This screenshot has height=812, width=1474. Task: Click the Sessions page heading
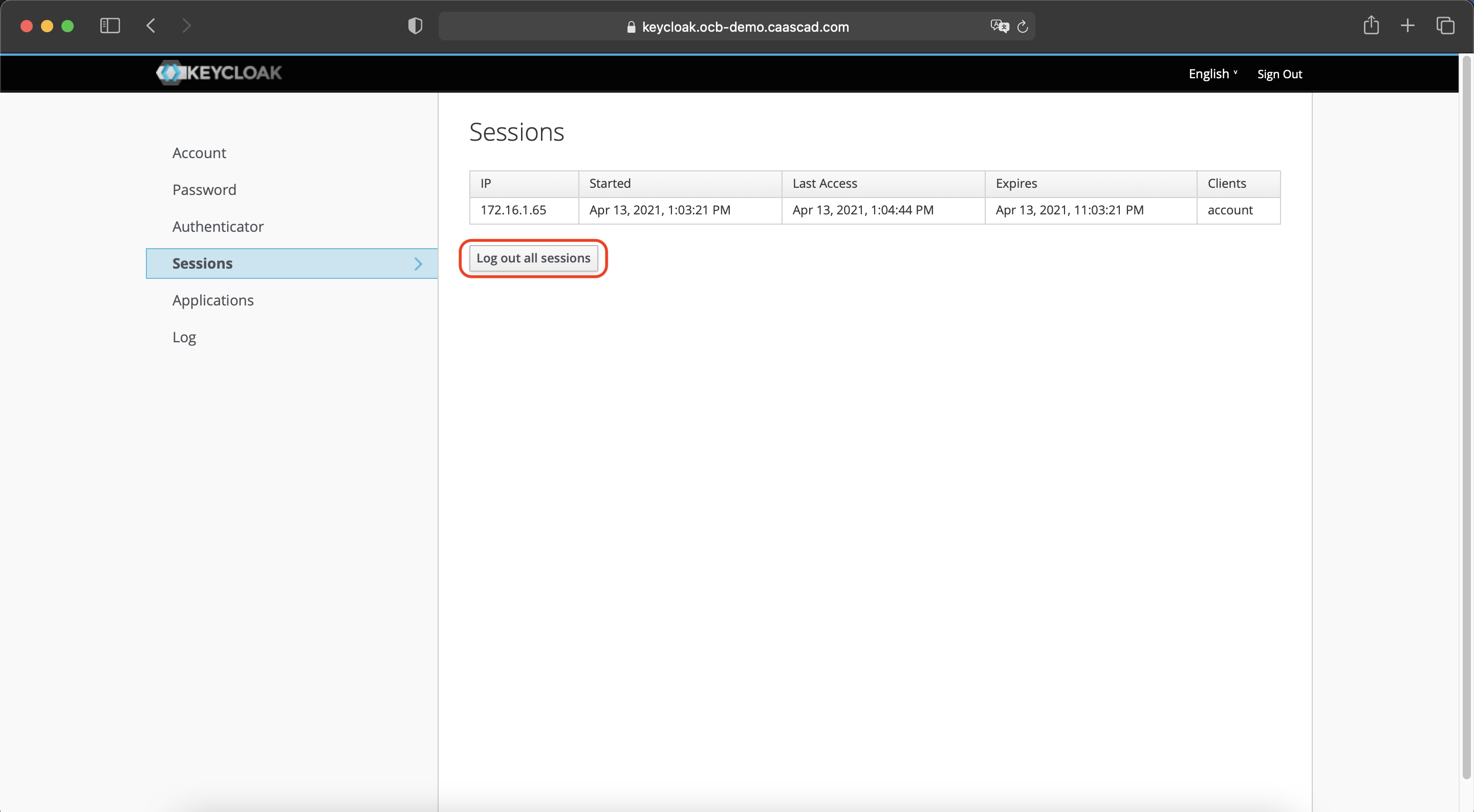click(517, 132)
